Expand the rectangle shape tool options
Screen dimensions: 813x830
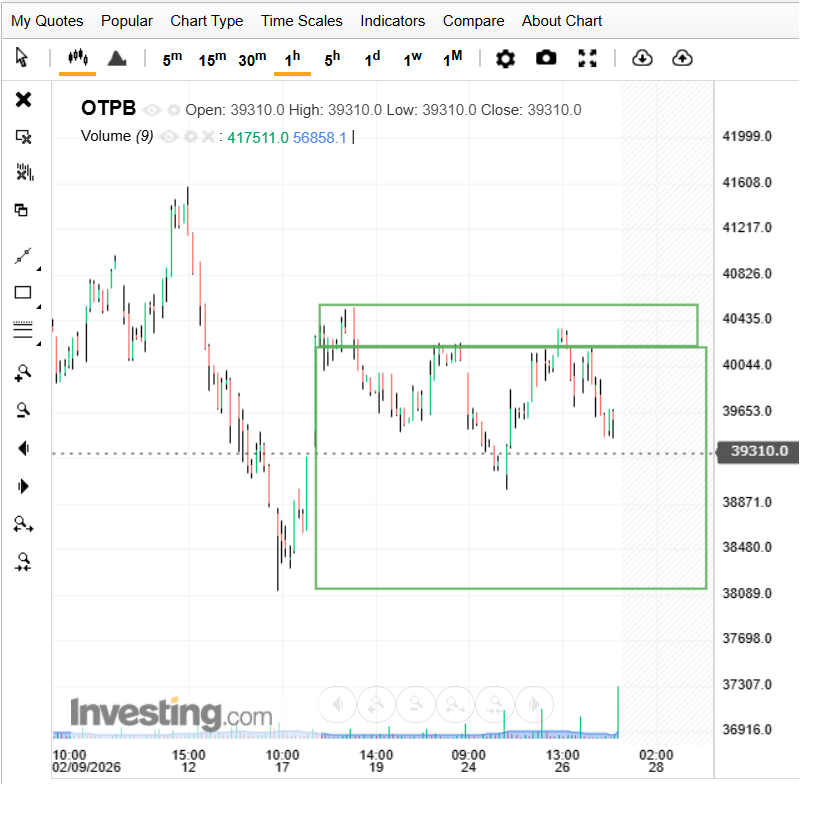coord(38,306)
